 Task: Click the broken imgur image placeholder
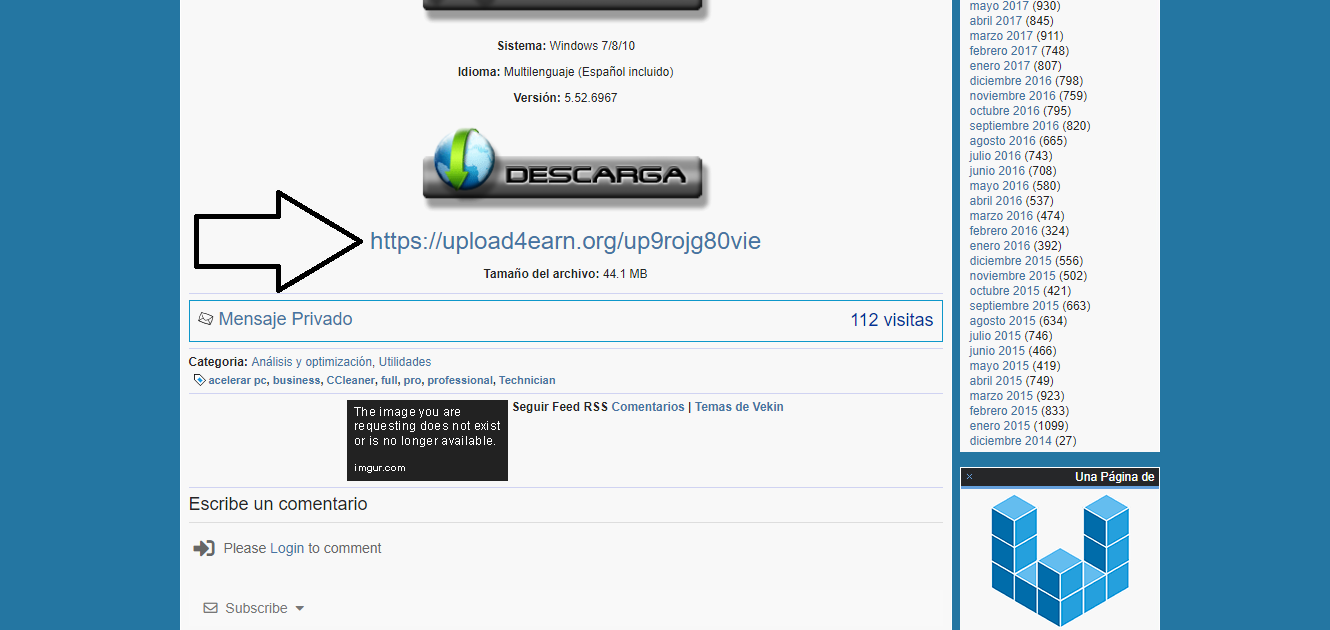[427, 440]
